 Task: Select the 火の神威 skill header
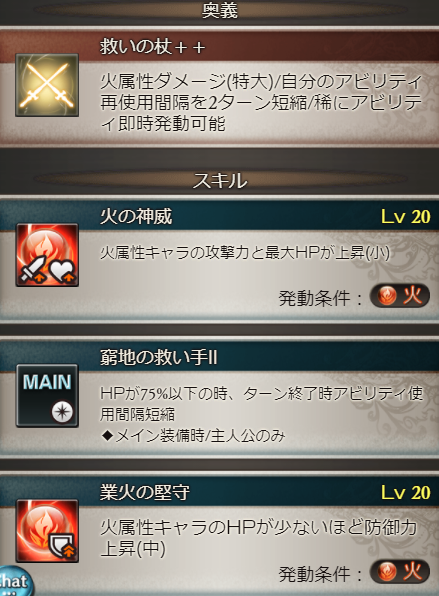[219, 217]
